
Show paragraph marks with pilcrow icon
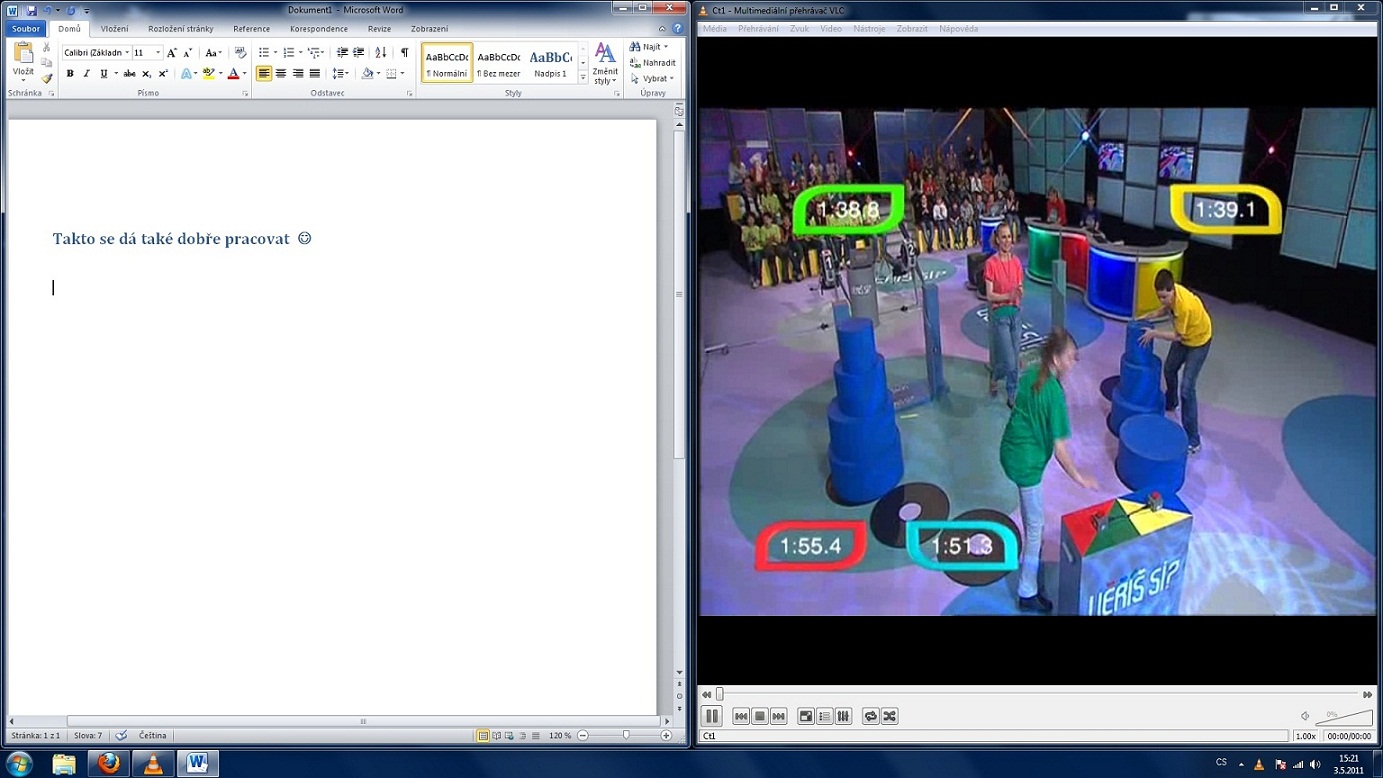point(404,53)
